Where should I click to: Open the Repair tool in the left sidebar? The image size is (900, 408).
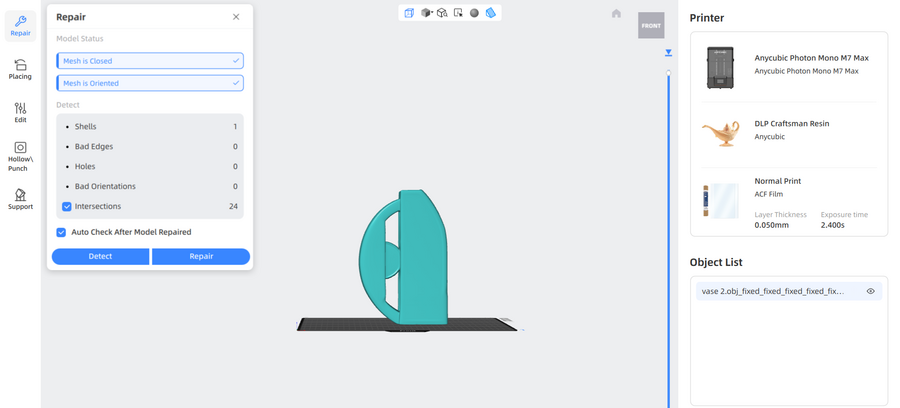[20, 26]
